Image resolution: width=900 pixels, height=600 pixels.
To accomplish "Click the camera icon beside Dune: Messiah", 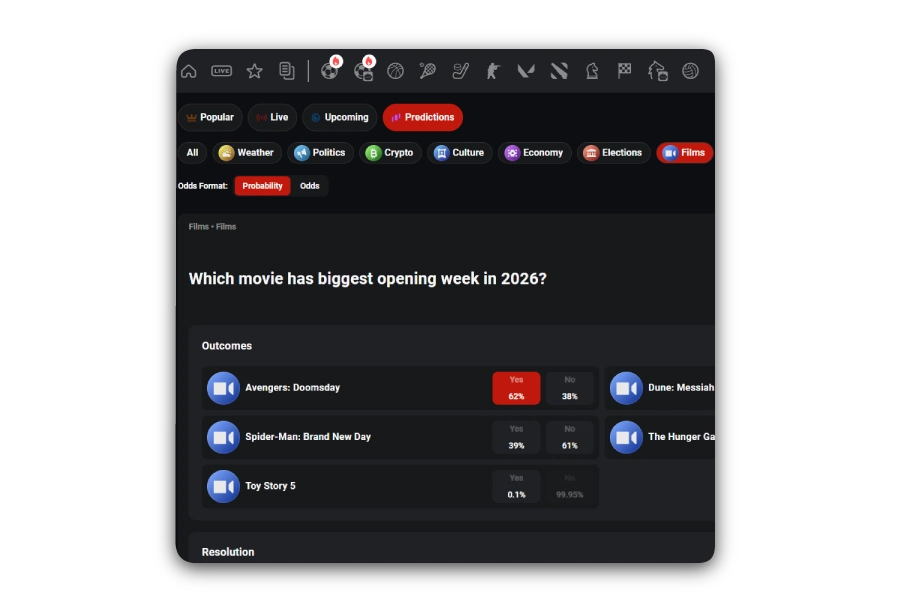I will [626, 389].
